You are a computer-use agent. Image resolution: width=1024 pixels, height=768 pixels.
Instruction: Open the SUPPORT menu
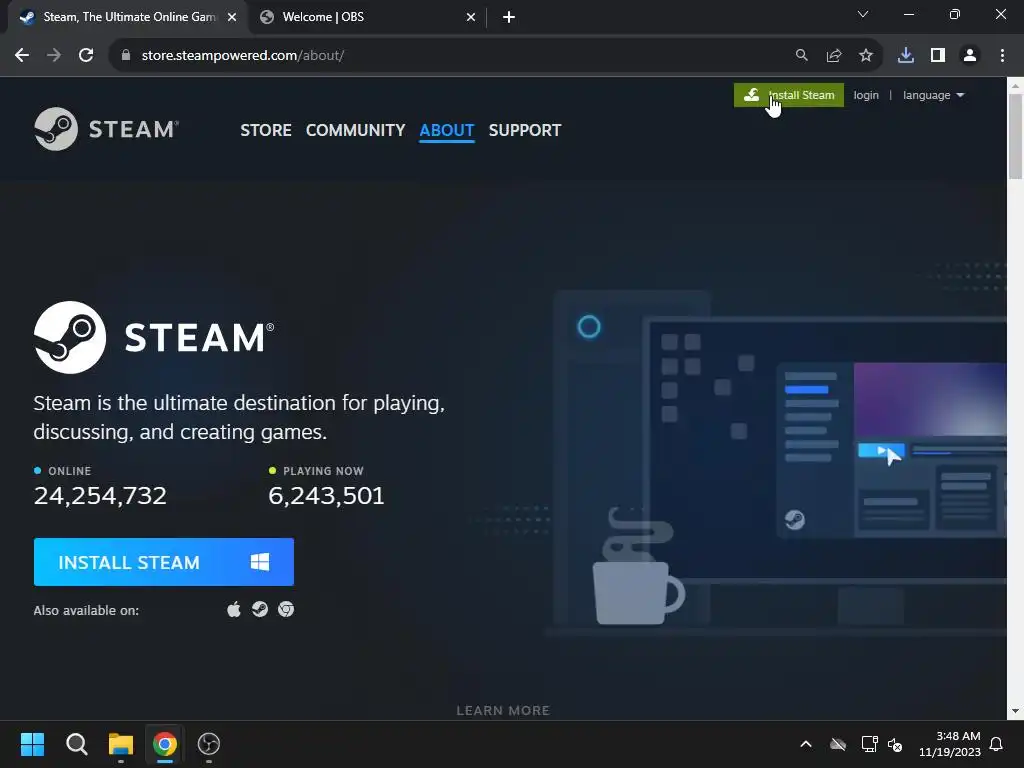(524, 130)
